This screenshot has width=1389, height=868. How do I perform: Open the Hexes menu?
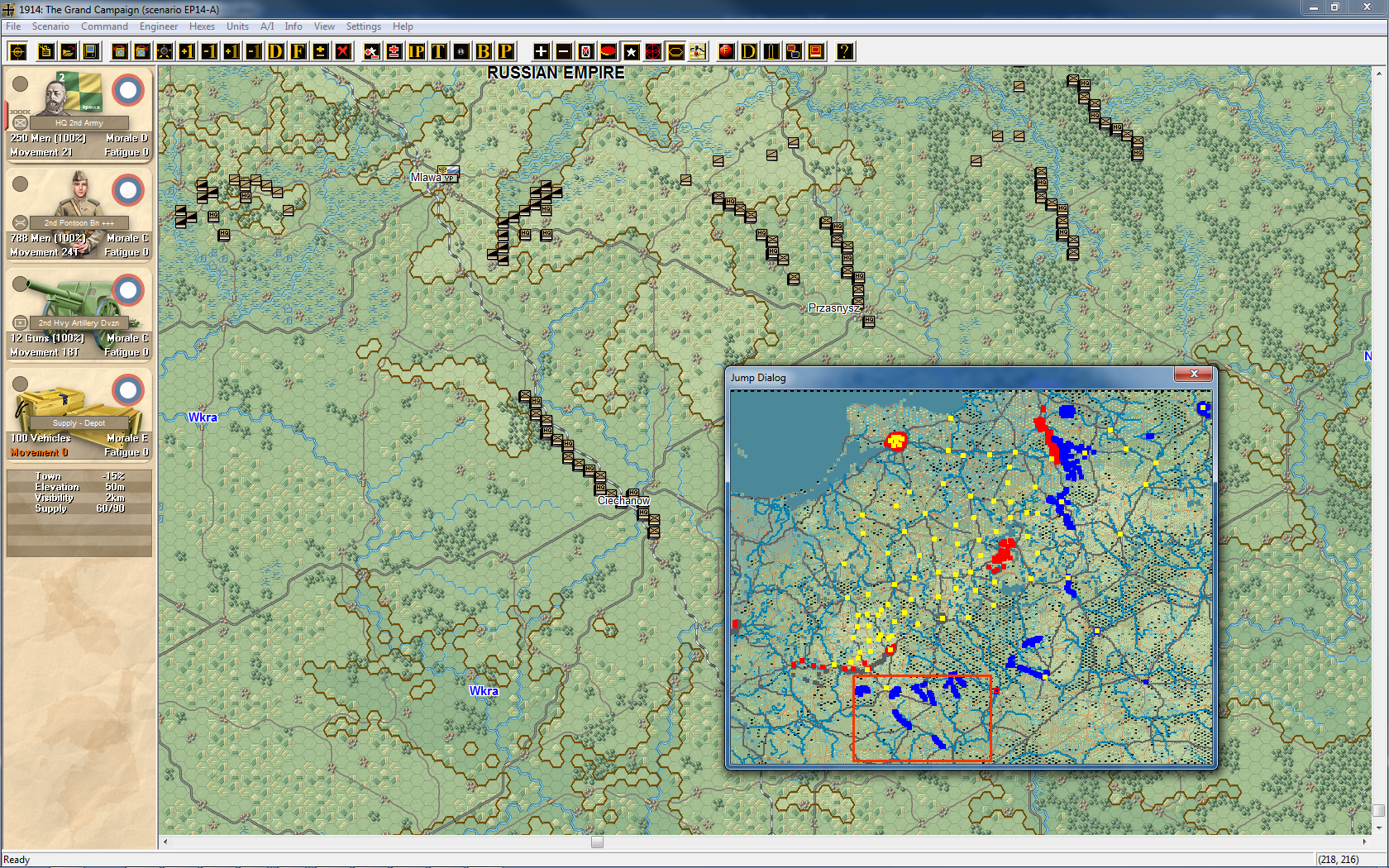(x=202, y=26)
